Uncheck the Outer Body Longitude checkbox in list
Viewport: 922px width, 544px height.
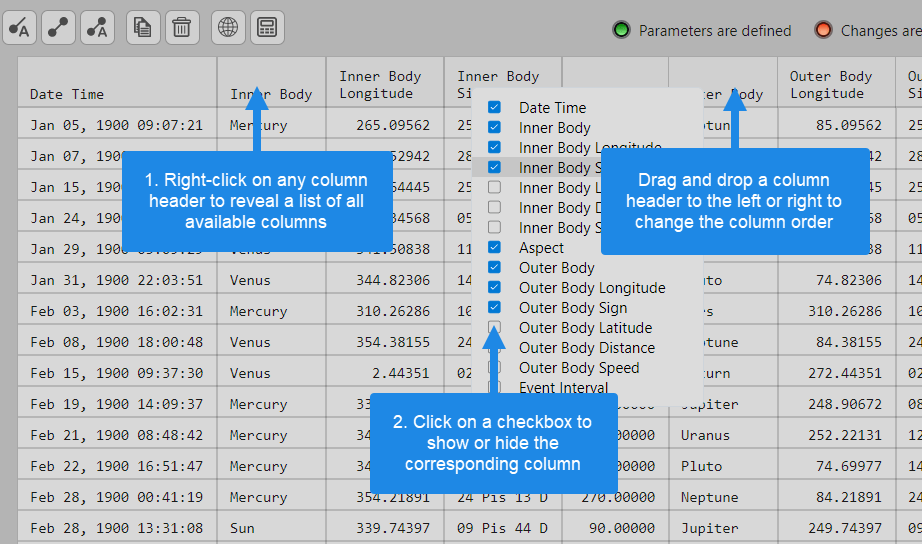[495, 287]
